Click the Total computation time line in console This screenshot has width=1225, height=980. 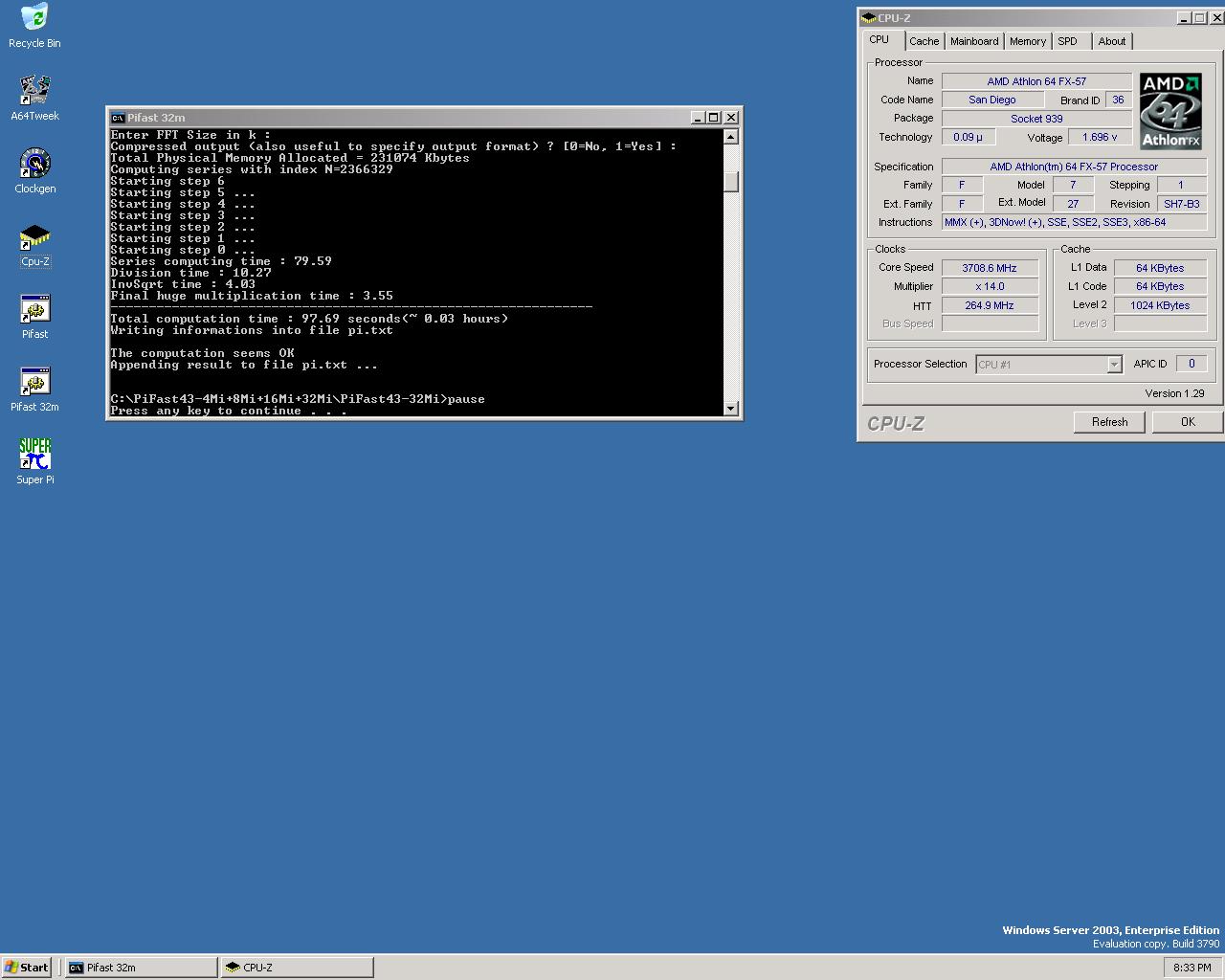[x=309, y=319]
